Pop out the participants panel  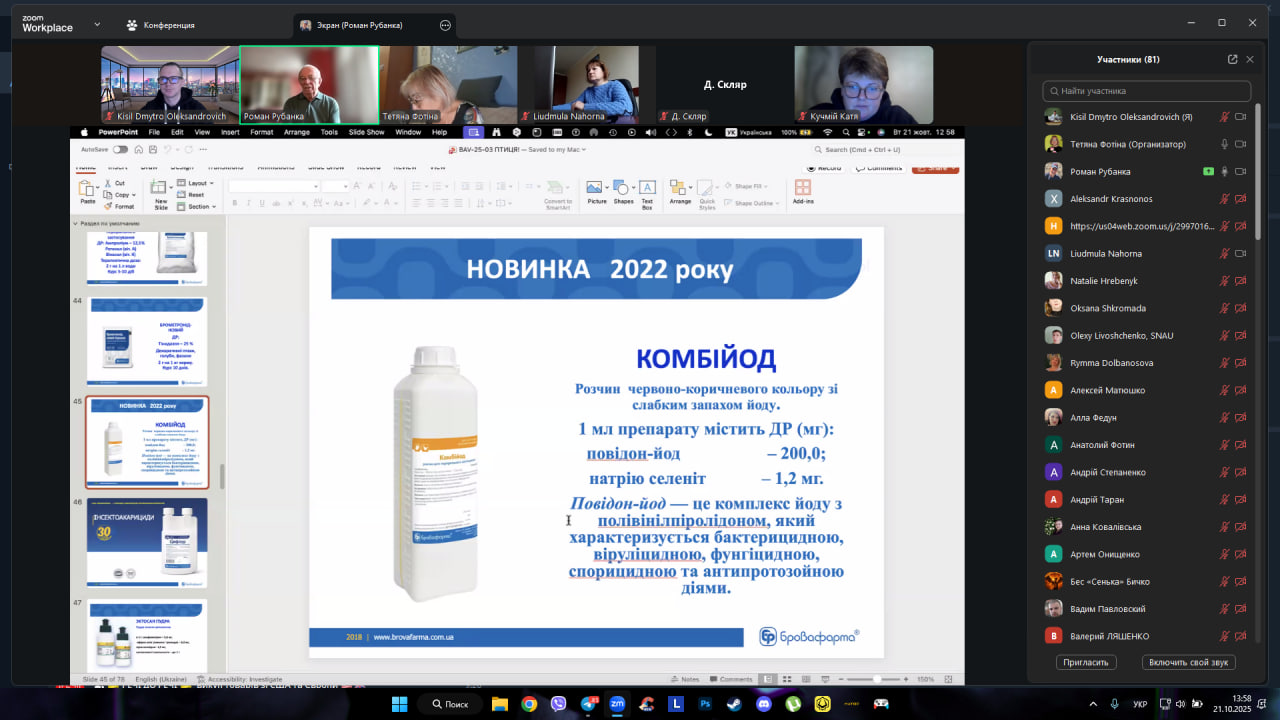(1232, 59)
